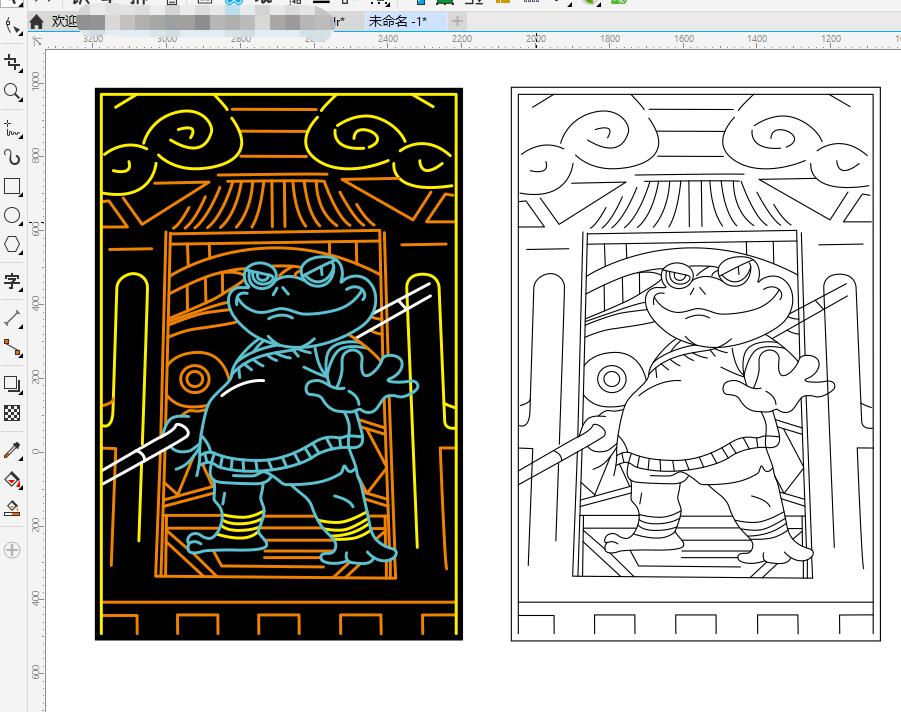The height and width of the screenshot is (712, 901).
Task: Click the ruler origin corner box
Action: tap(37, 41)
